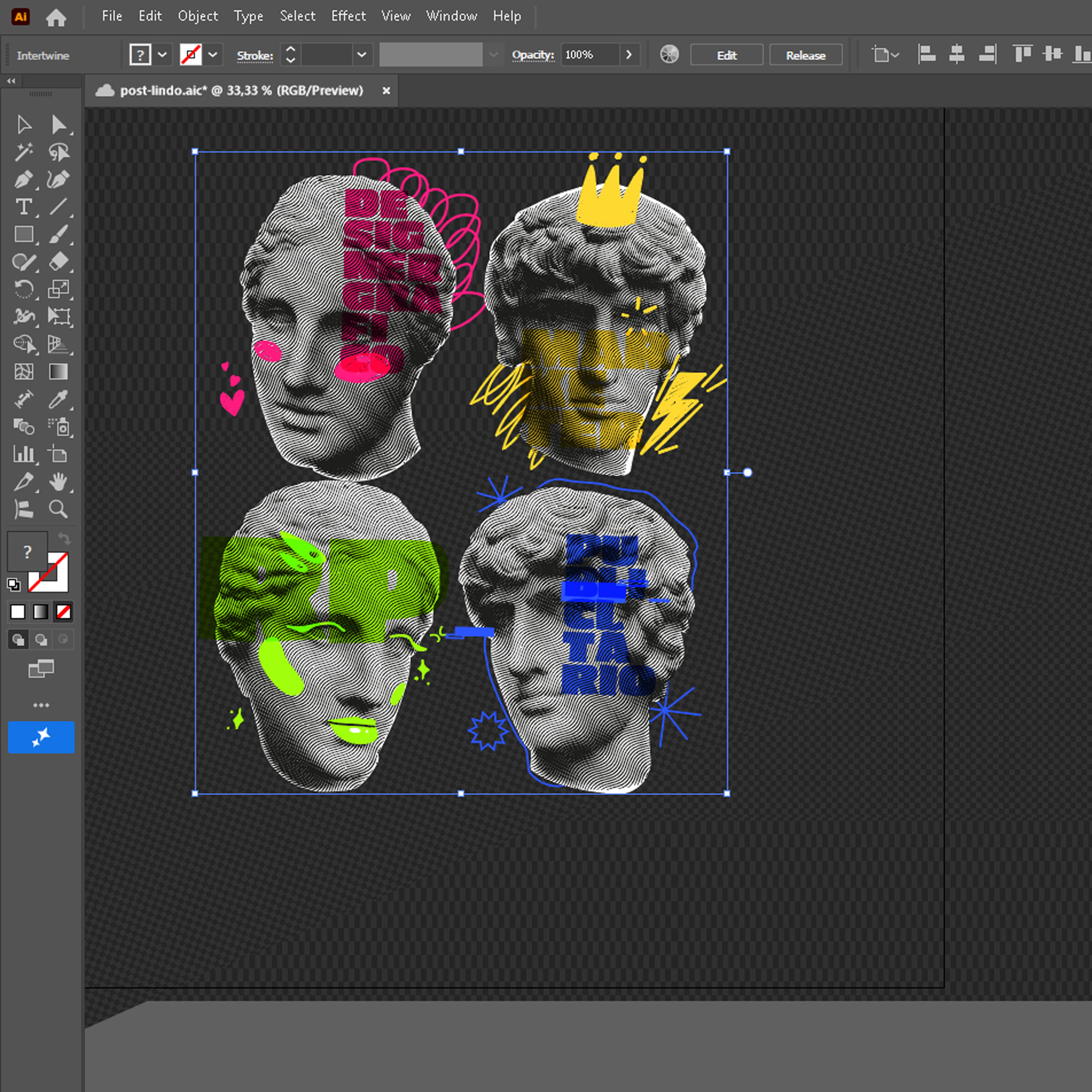
Task: Select the Magic Wand tool
Action: 23,151
